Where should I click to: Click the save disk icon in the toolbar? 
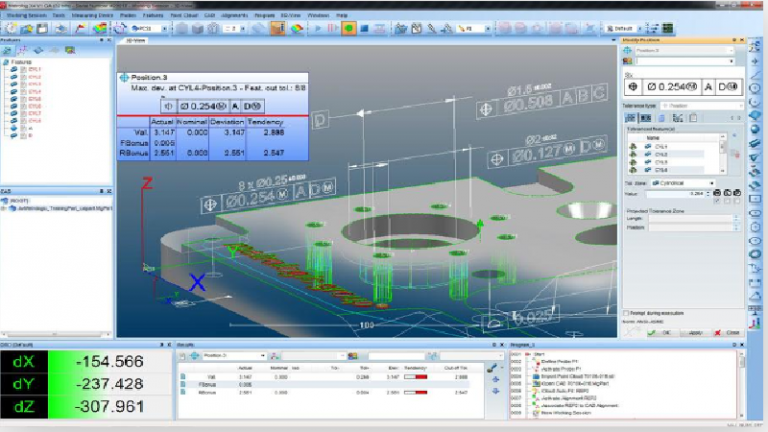pos(43,28)
